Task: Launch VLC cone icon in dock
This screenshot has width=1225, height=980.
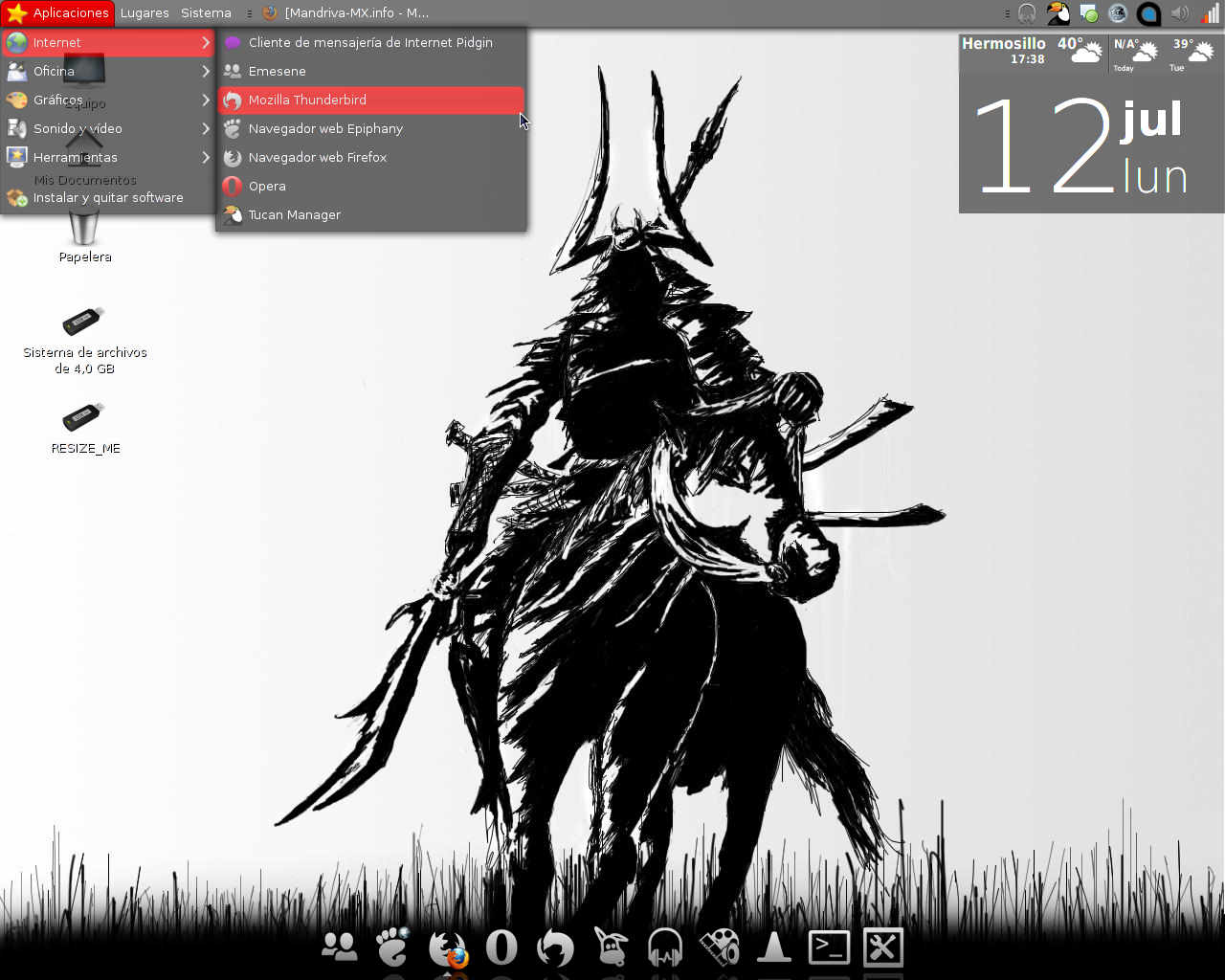Action: (774, 947)
